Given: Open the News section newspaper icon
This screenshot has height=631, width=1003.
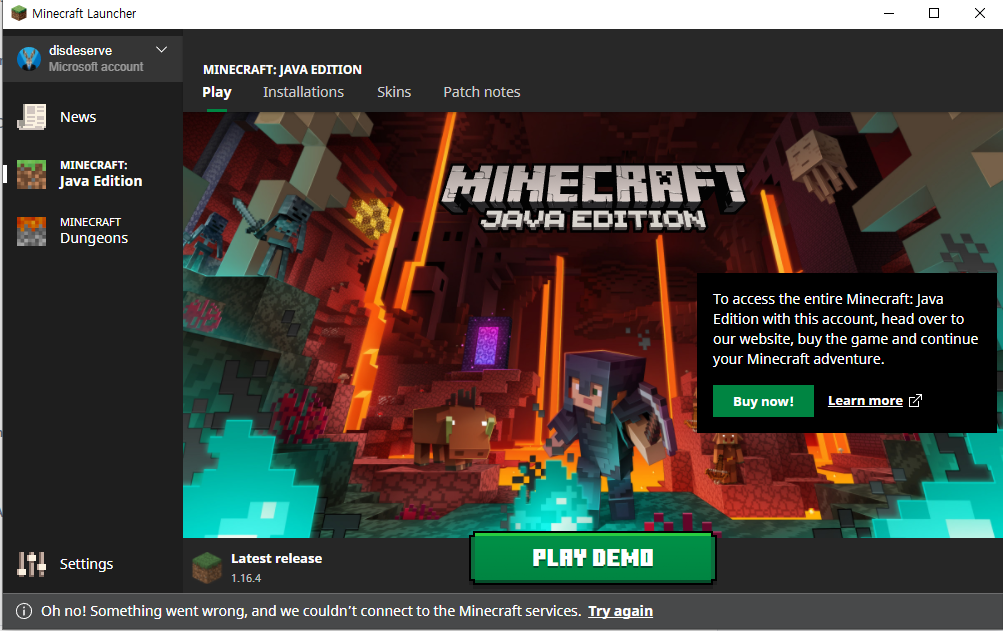Looking at the screenshot, I should tap(31, 117).
